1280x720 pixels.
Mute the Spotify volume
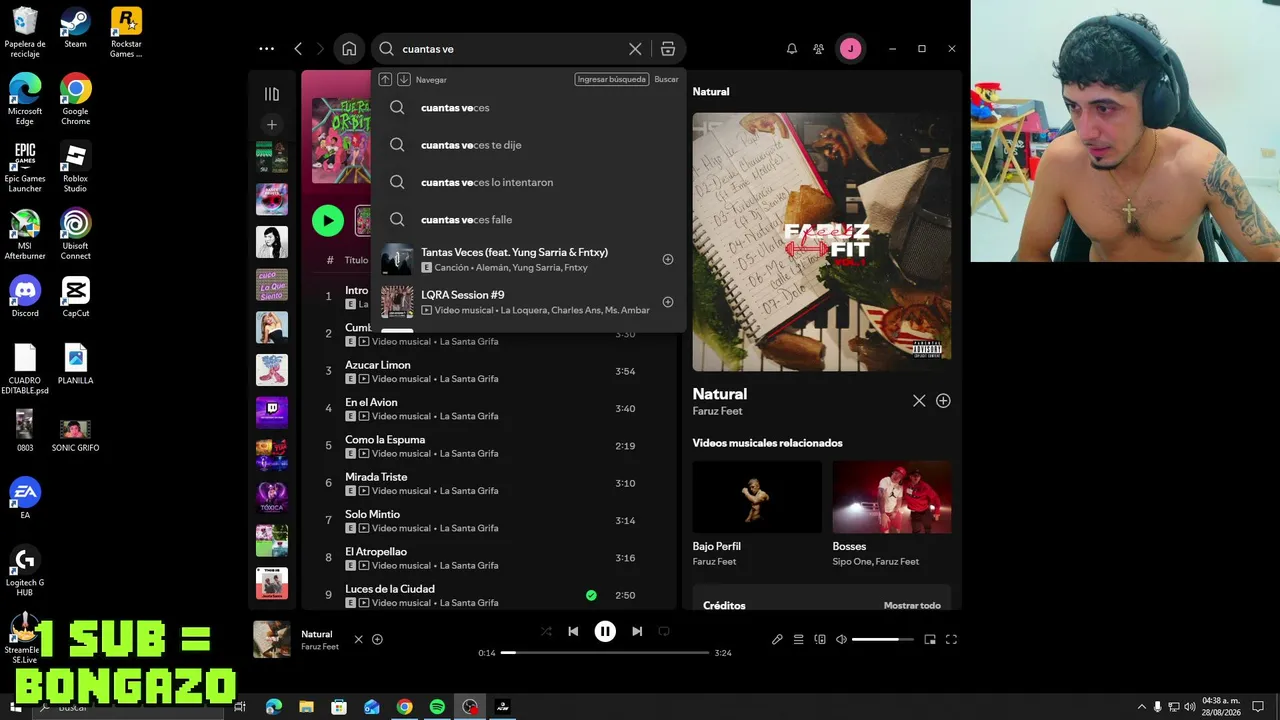(x=841, y=639)
